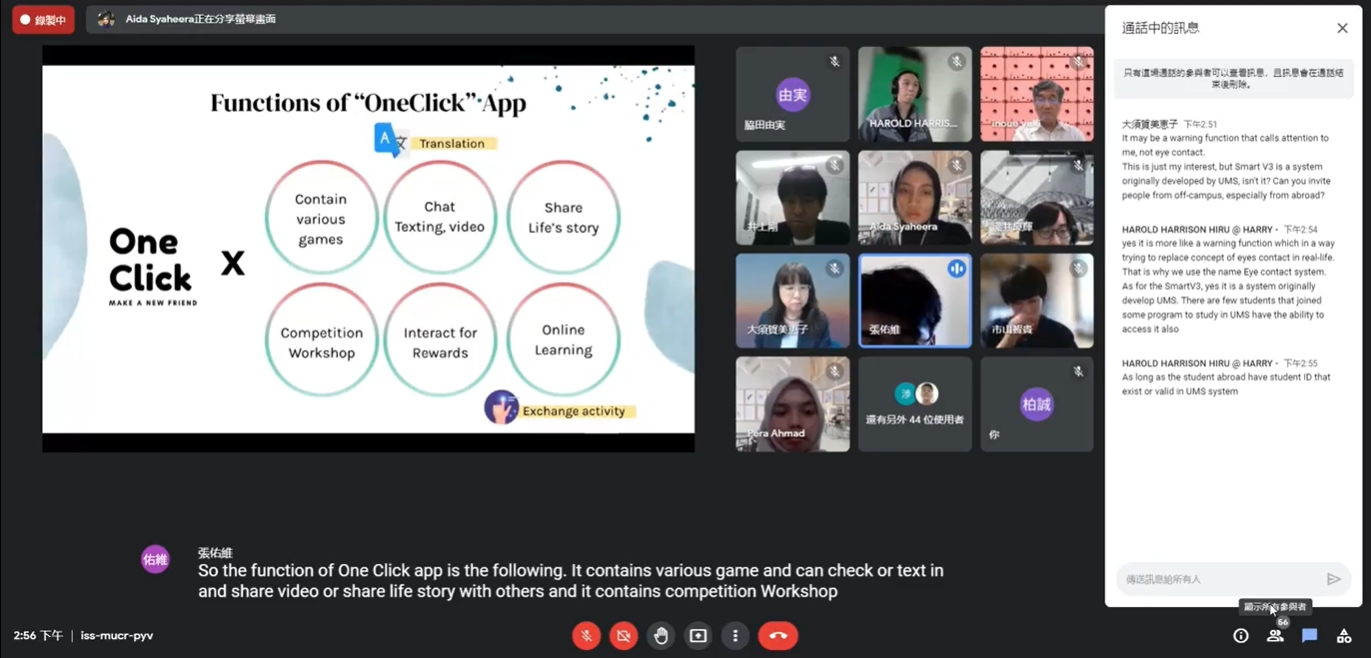1371x658 pixels.
Task: Click the red recording indicator
Action: [x=43, y=19]
